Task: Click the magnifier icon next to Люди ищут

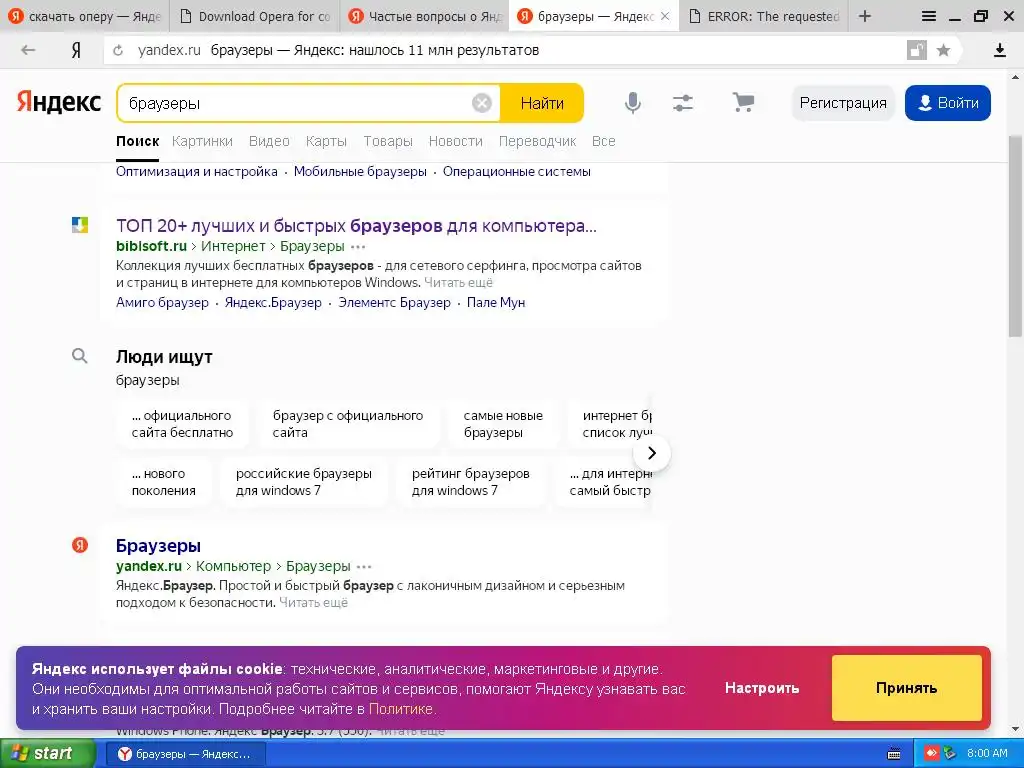Action: [x=80, y=356]
